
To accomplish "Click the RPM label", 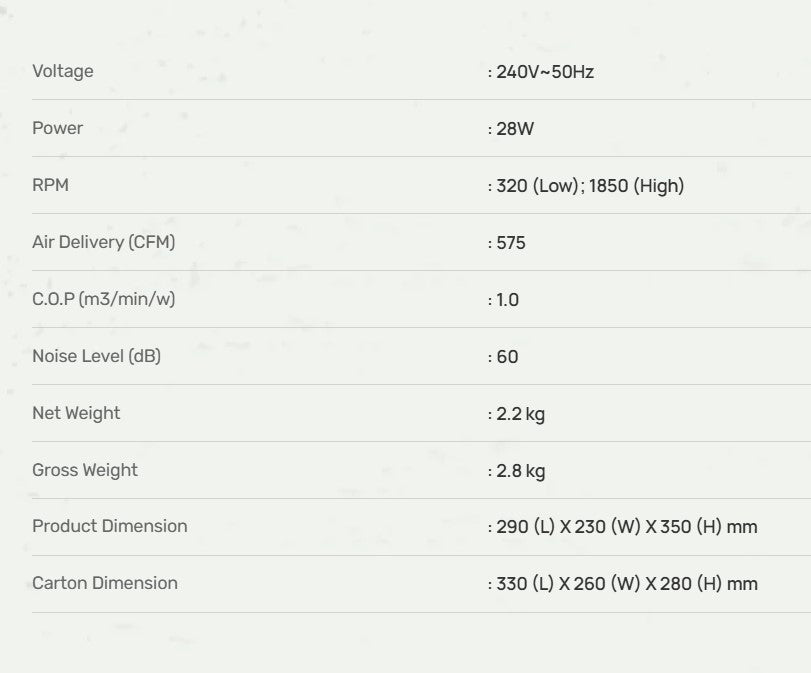I will (x=51, y=185).
